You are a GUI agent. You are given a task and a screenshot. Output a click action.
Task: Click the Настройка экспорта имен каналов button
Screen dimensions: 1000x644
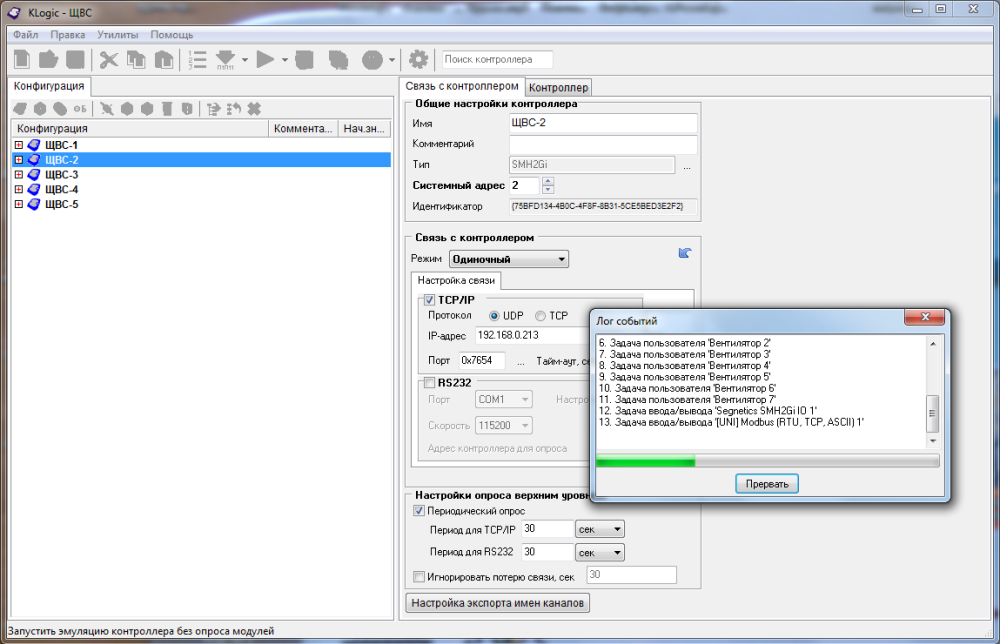(x=499, y=603)
